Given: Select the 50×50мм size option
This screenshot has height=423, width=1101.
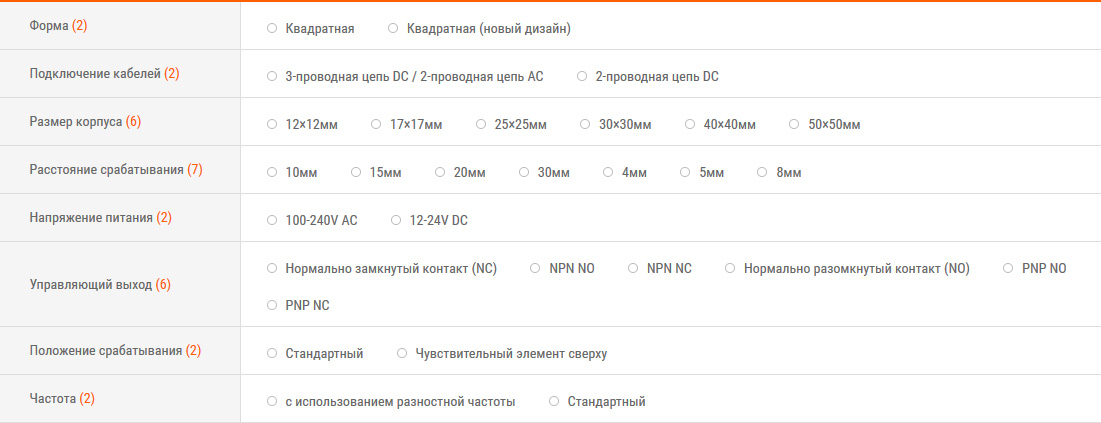Looking at the screenshot, I should [794, 125].
